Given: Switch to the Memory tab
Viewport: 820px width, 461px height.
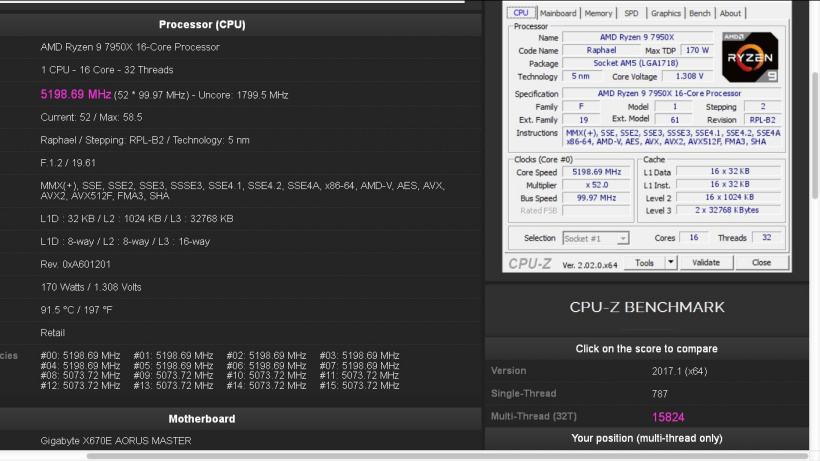Looking at the screenshot, I should [598, 14].
